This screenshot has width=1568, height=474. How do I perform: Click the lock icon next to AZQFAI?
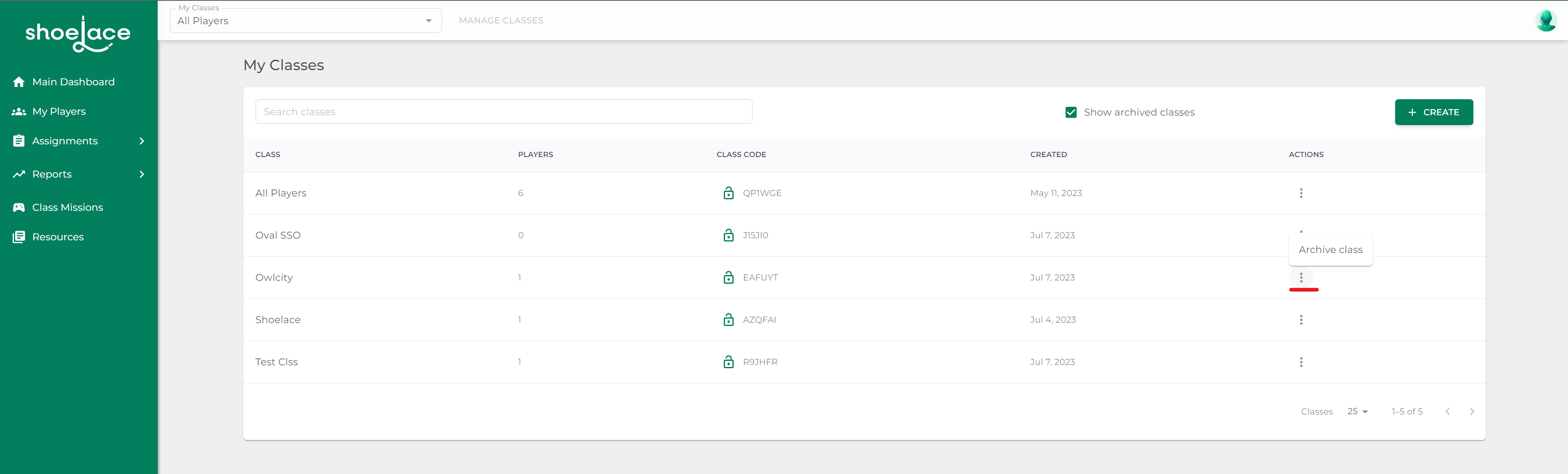point(728,320)
